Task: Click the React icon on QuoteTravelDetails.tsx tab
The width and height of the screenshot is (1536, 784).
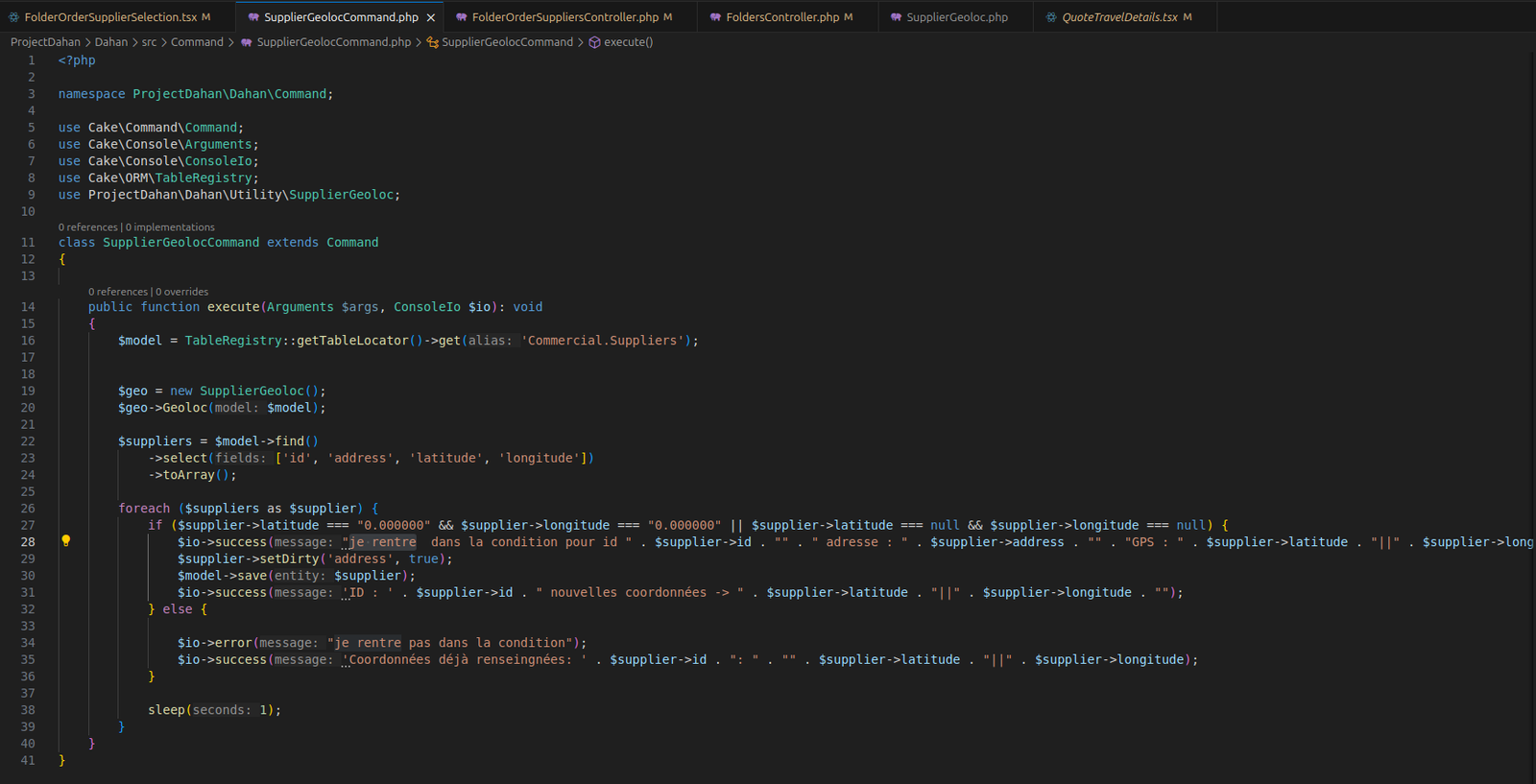Action: pos(1051,17)
